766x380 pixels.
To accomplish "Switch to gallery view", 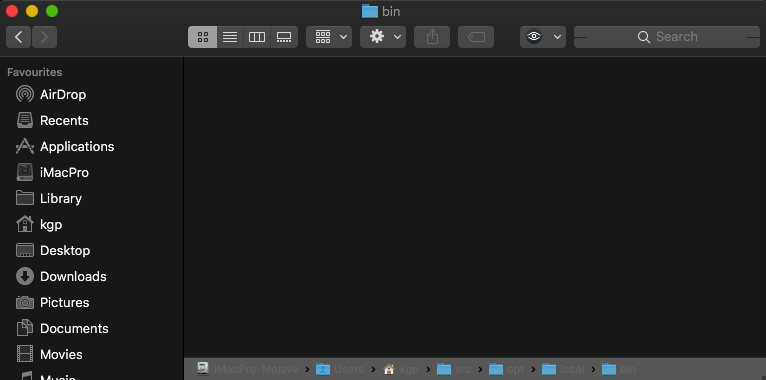I will [x=284, y=37].
